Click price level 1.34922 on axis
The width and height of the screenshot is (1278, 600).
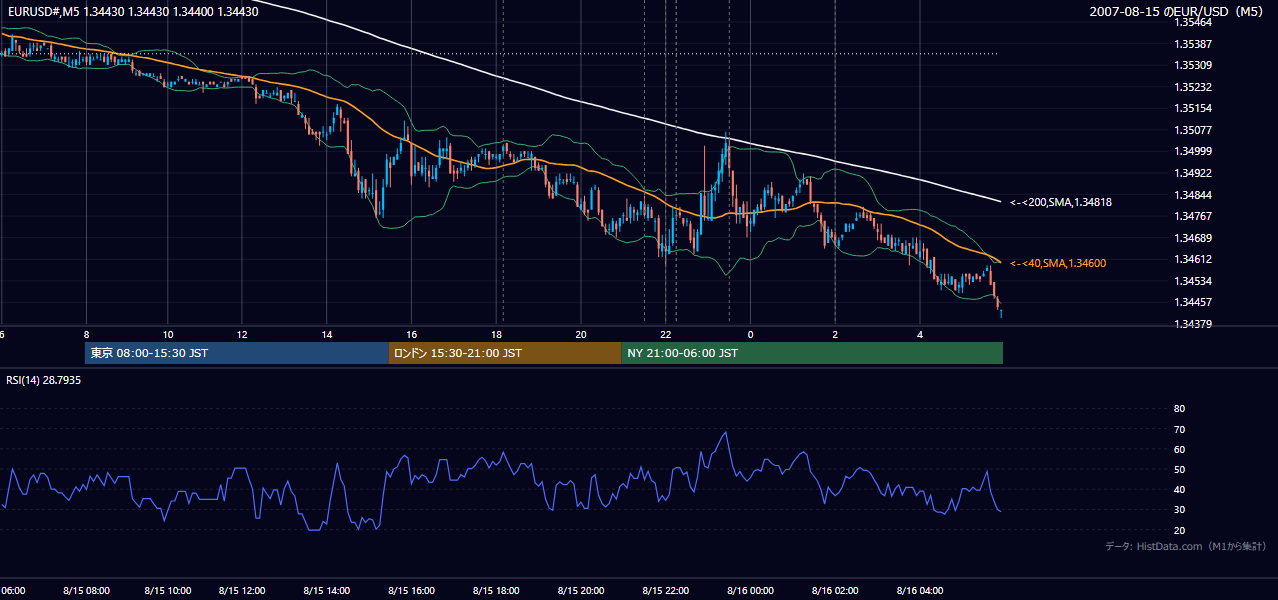pyautogui.click(x=1193, y=173)
